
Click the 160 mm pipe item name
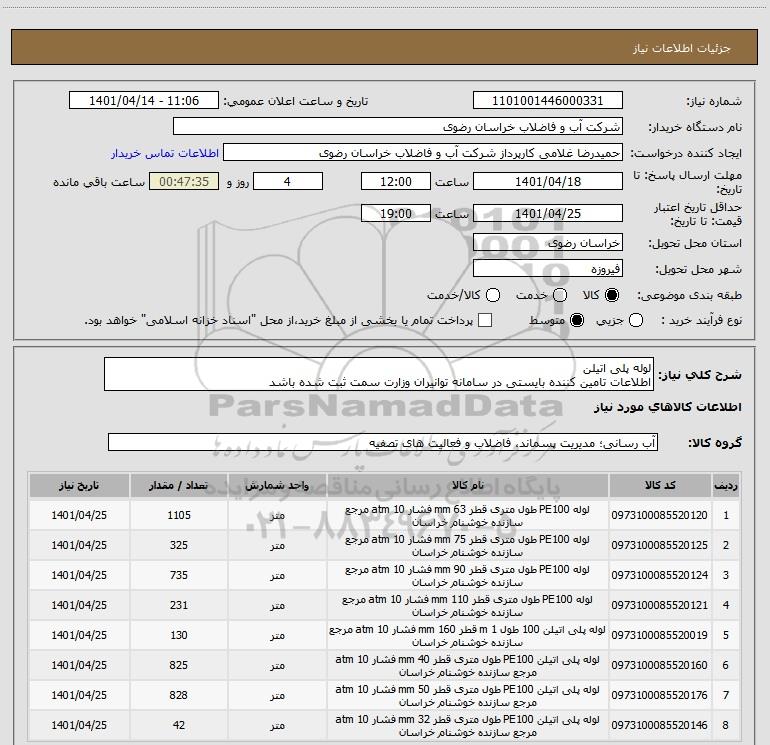tap(467, 635)
